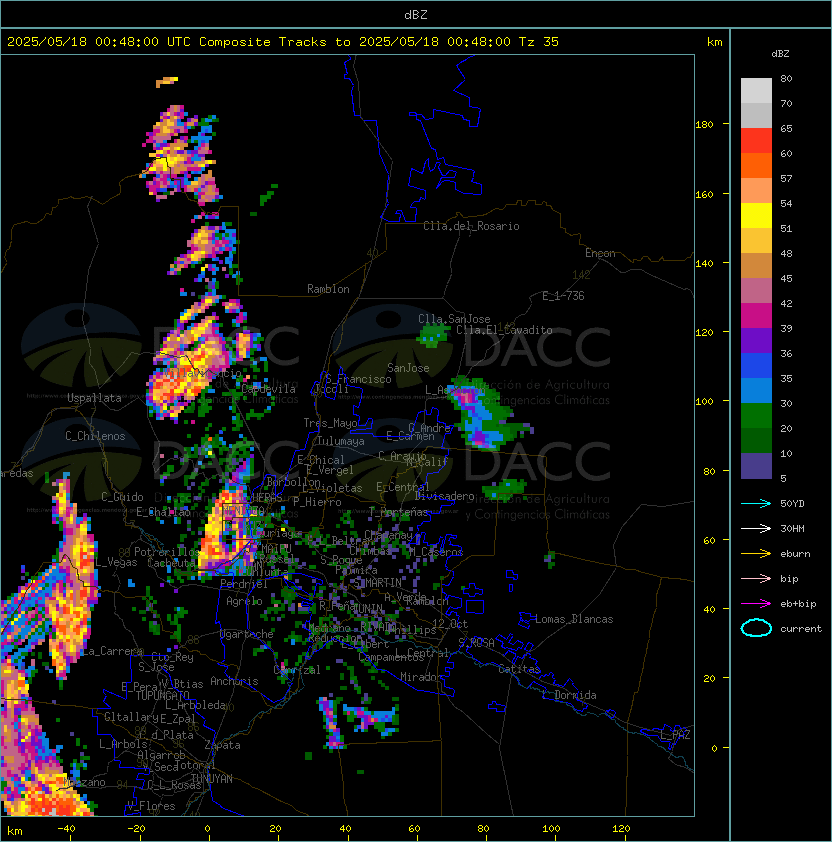The width and height of the screenshot is (832, 842).
Task: Click the 'Lomas_Blancas' map label
Action: coord(574,619)
